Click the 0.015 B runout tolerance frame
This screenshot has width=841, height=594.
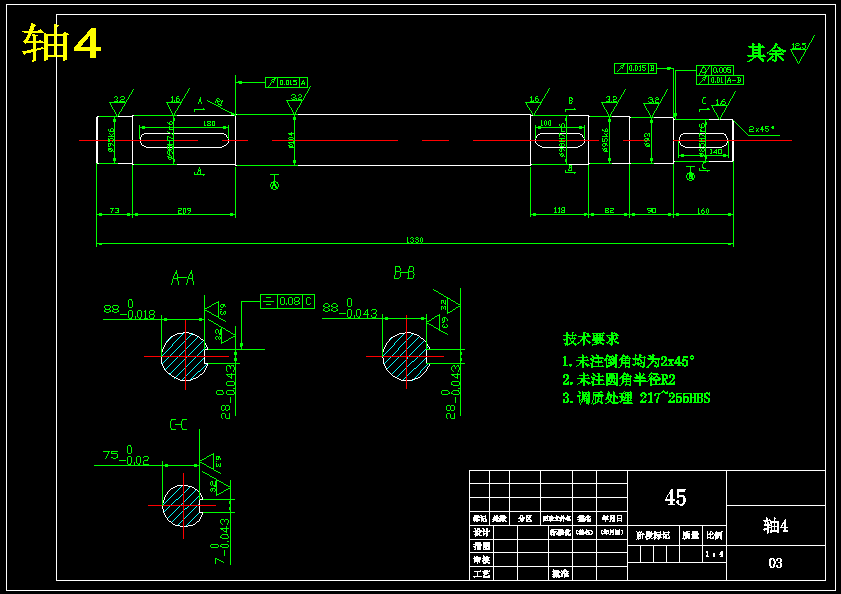point(636,68)
